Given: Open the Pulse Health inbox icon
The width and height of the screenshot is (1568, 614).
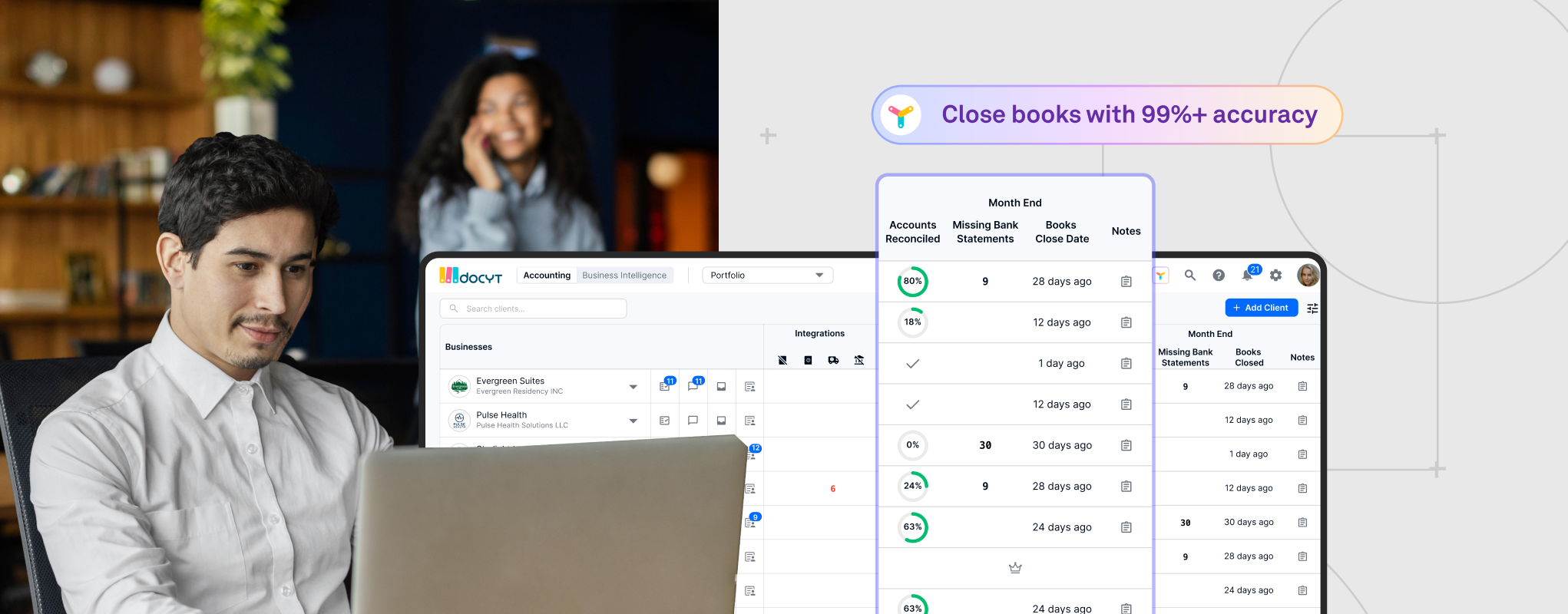Looking at the screenshot, I should 721,421.
